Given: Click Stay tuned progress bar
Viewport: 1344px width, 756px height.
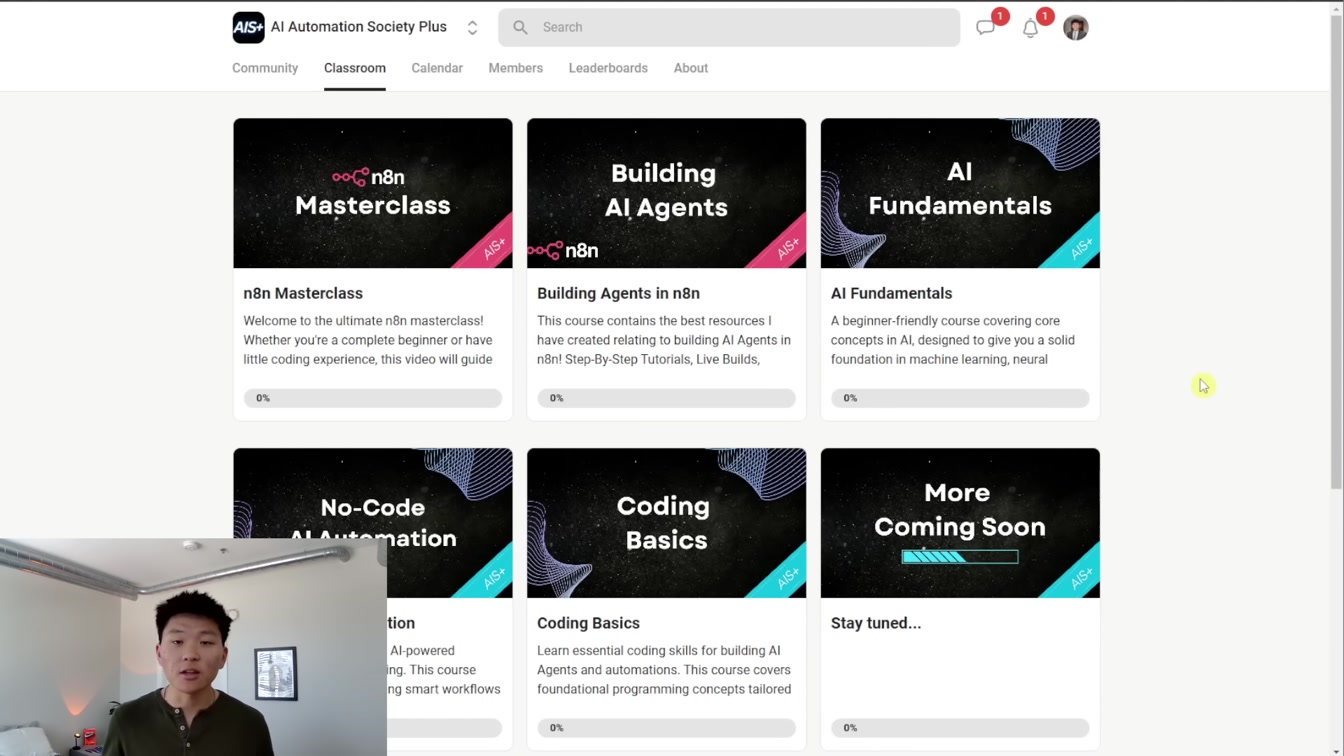Looking at the screenshot, I should [960, 728].
